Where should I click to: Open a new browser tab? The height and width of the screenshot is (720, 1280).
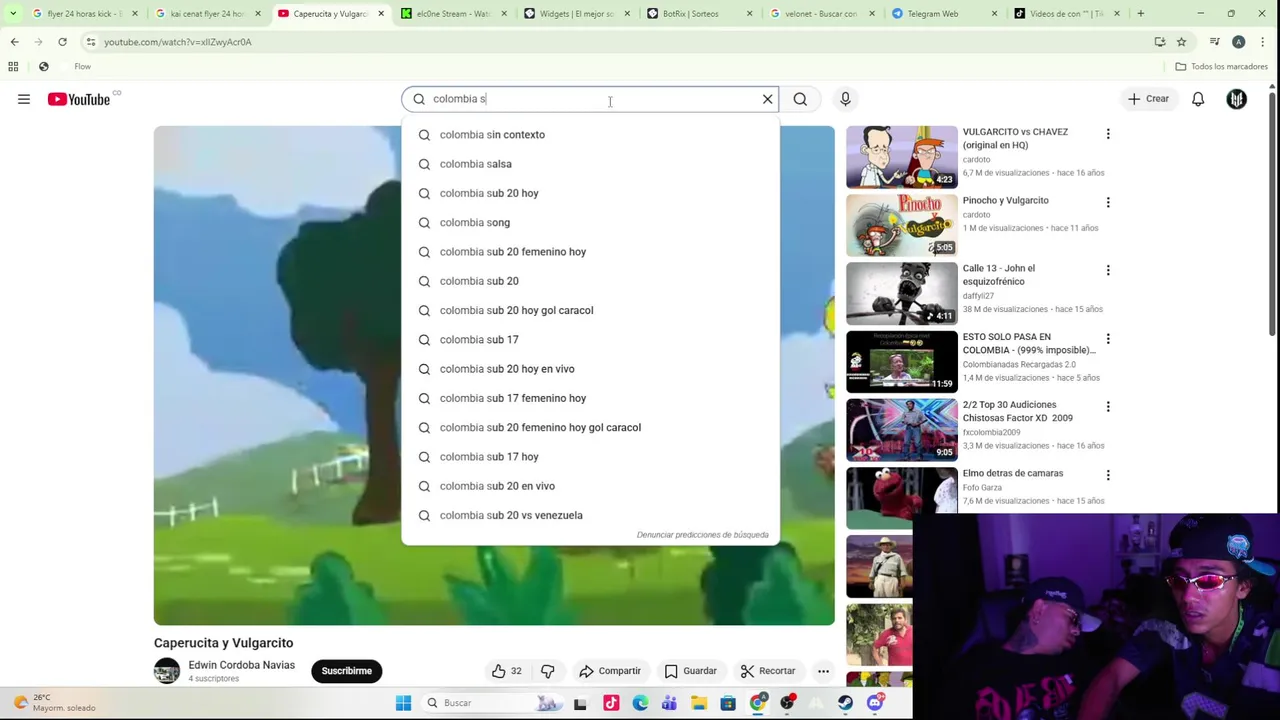coord(1140,14)
